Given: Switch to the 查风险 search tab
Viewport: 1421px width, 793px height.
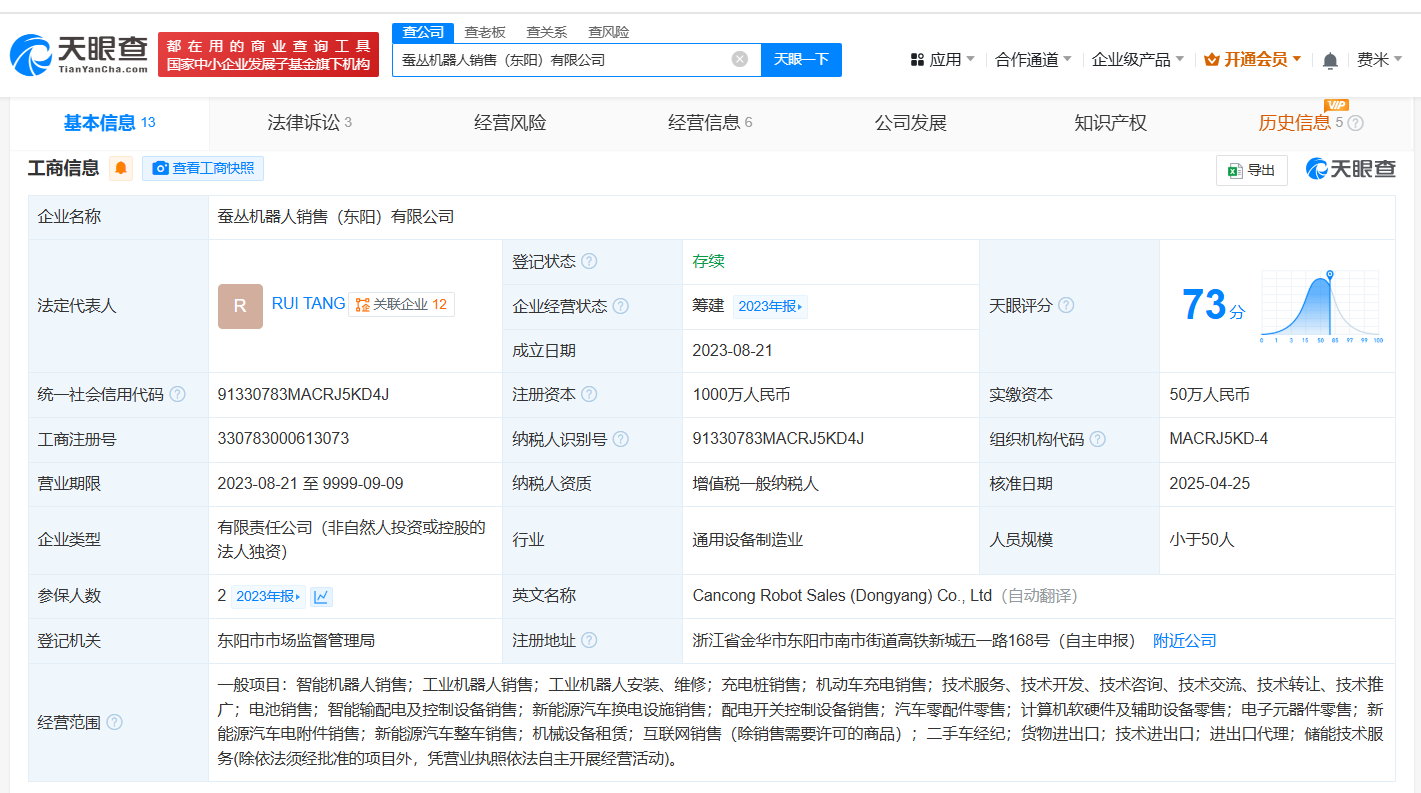Looking at the screenshot, I should tap(609, 32).
